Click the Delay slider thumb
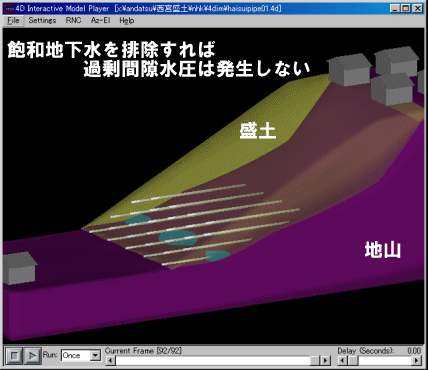The width and height of the screenshot is (428, 370). pyautogui.click(x=353, y=361)
